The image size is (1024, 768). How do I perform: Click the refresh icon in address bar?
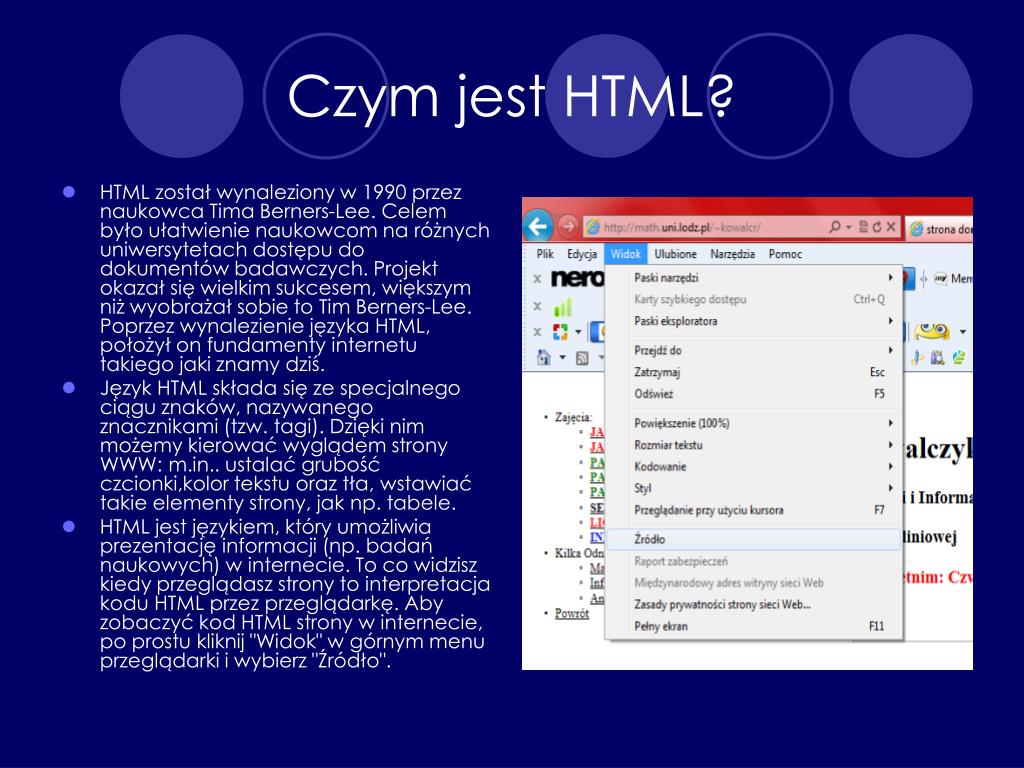click(x=876, y=227)
